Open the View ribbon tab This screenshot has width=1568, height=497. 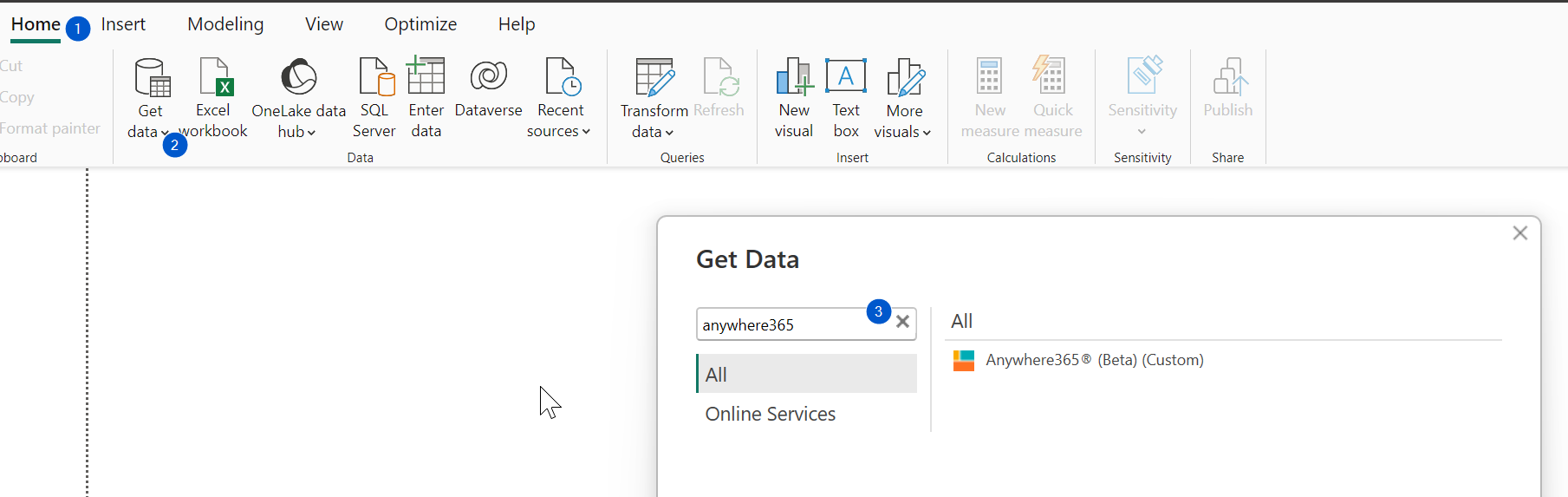click(x=324, y=24)
